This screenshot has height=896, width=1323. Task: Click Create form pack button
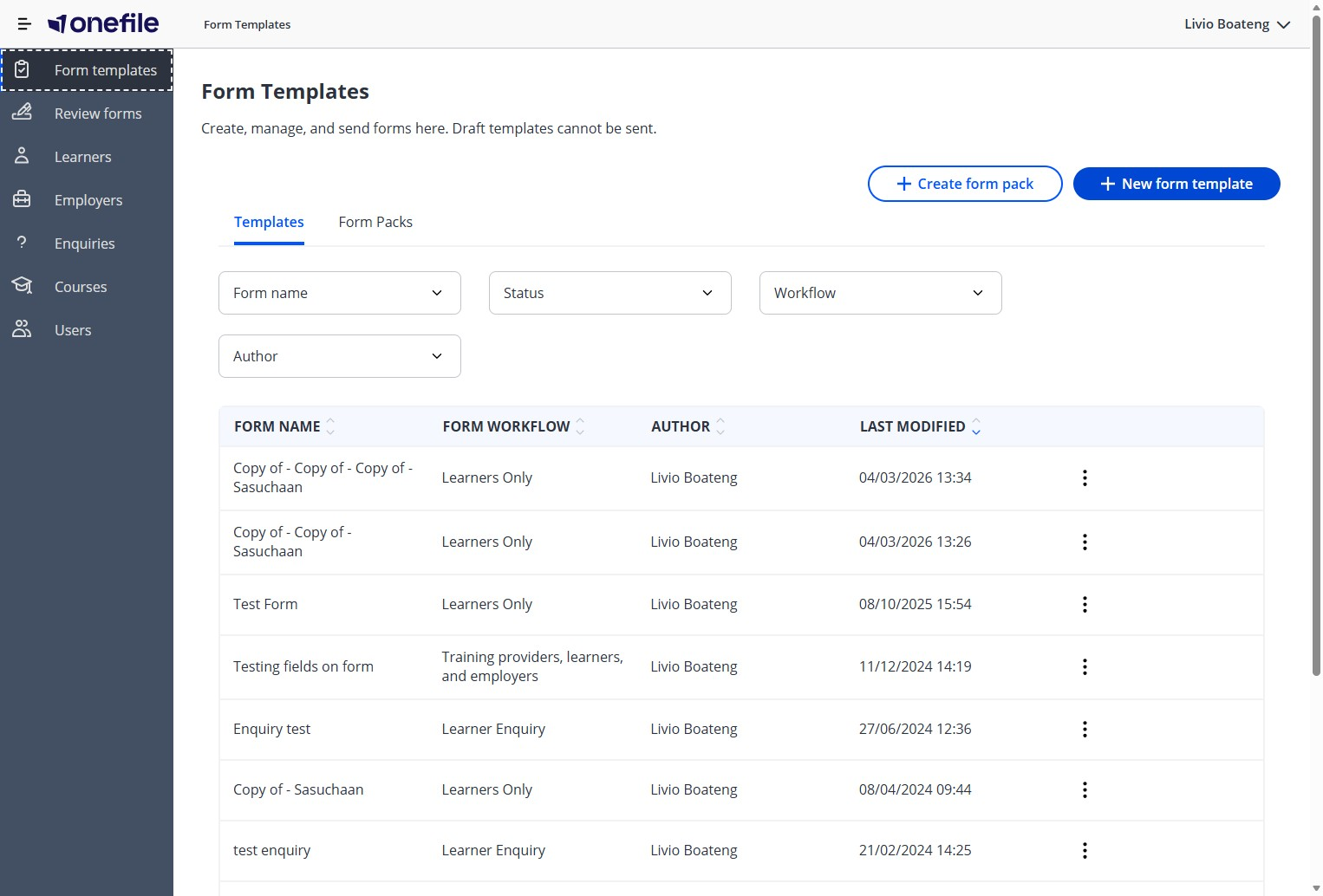tap(964, 184)
